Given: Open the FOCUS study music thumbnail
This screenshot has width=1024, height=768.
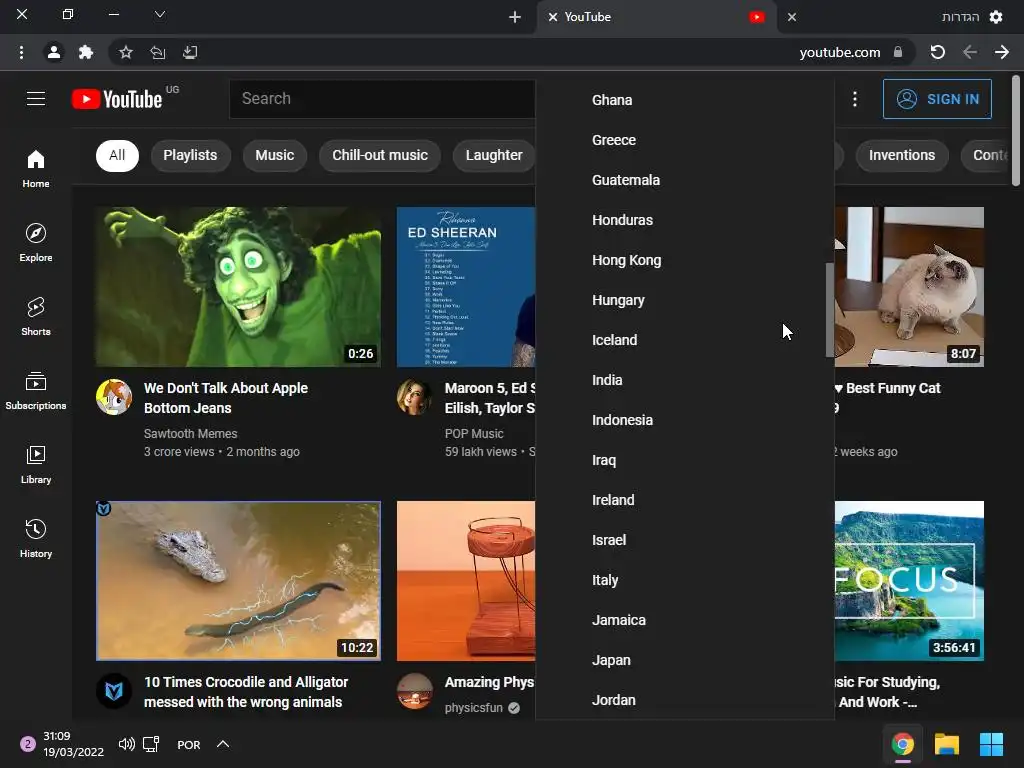Looking at the screenshot, I should (x=909, y=581).
